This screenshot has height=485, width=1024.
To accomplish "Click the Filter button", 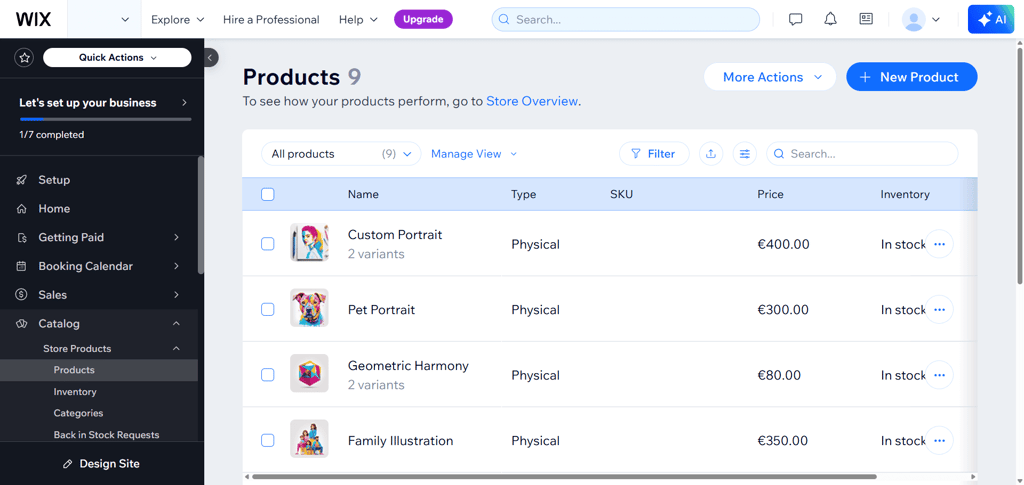I will [x=654, y=154].
